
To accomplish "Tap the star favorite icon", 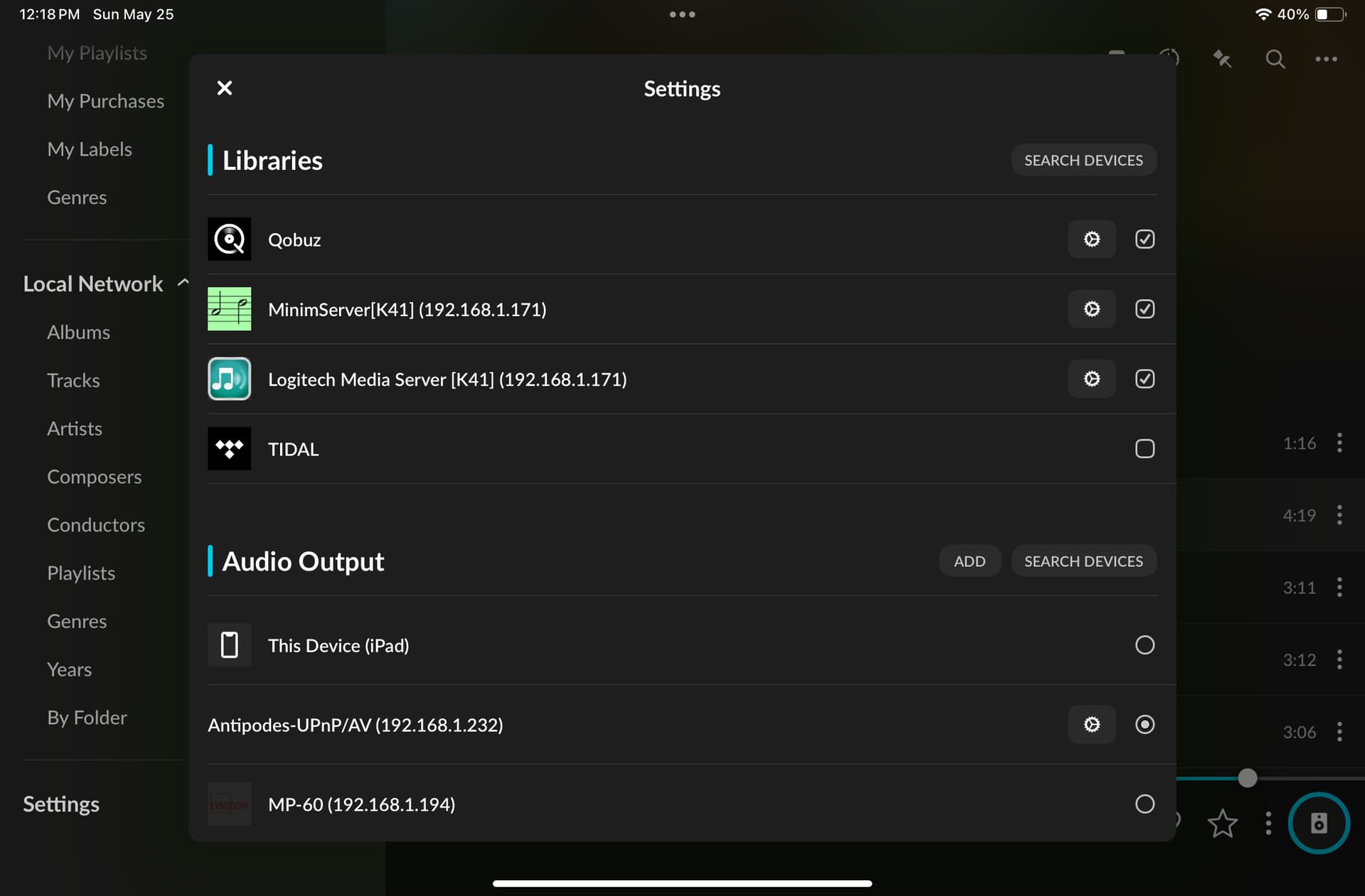I will coord(1222,824).
